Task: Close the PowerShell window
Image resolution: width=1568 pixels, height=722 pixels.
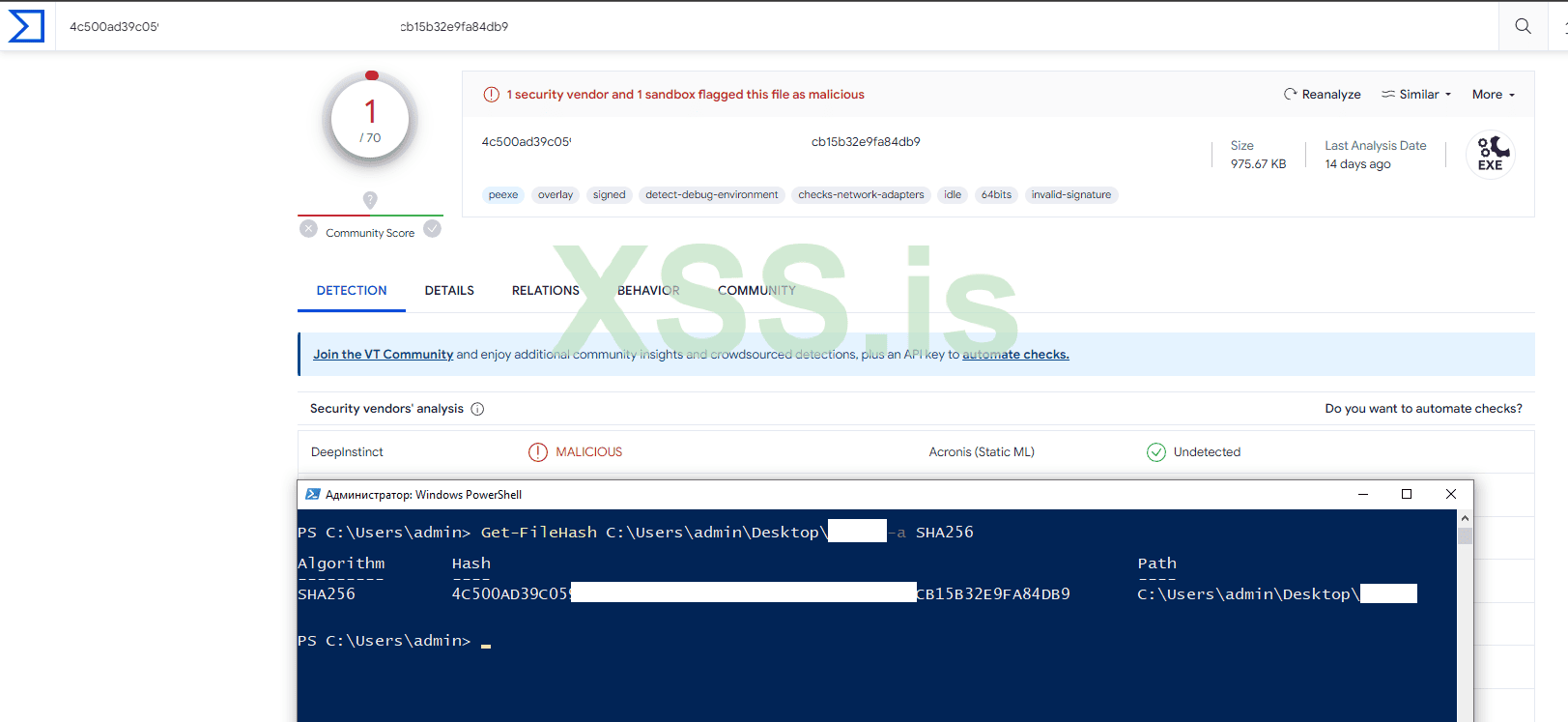Action: click(1451, 494)
